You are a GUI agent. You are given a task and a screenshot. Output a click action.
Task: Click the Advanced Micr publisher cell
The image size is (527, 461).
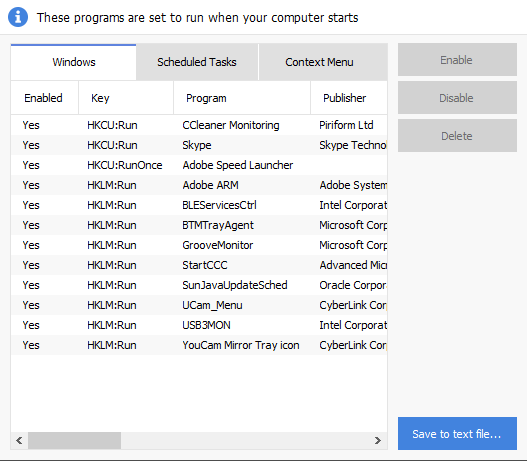(353, 265)
